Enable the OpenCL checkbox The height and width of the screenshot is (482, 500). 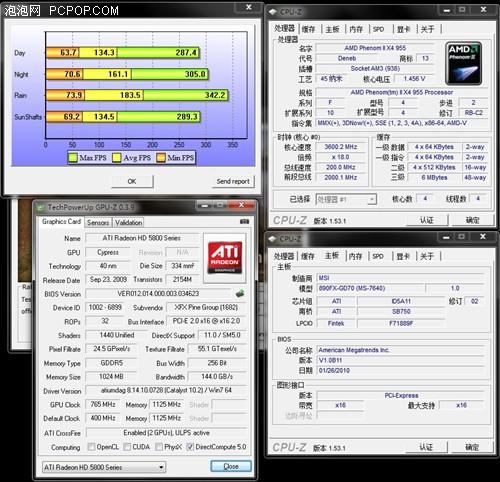91,447
